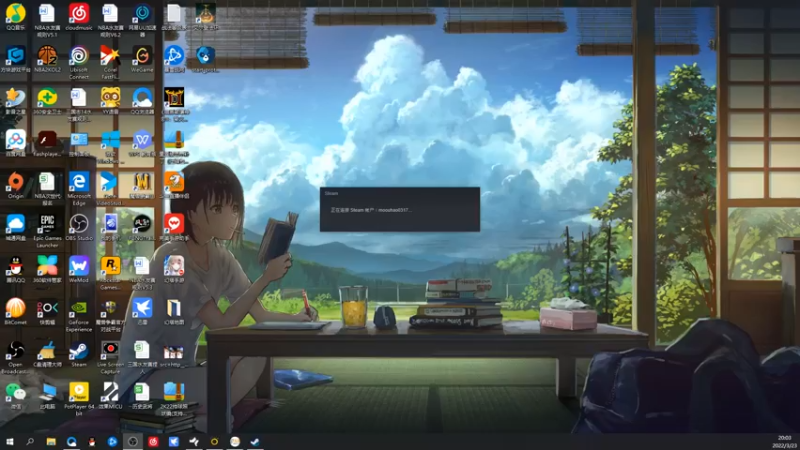Select the NBA Word document labeled V6.2
800x450 pixels.
pyautogui.click(x=110, y=19)
